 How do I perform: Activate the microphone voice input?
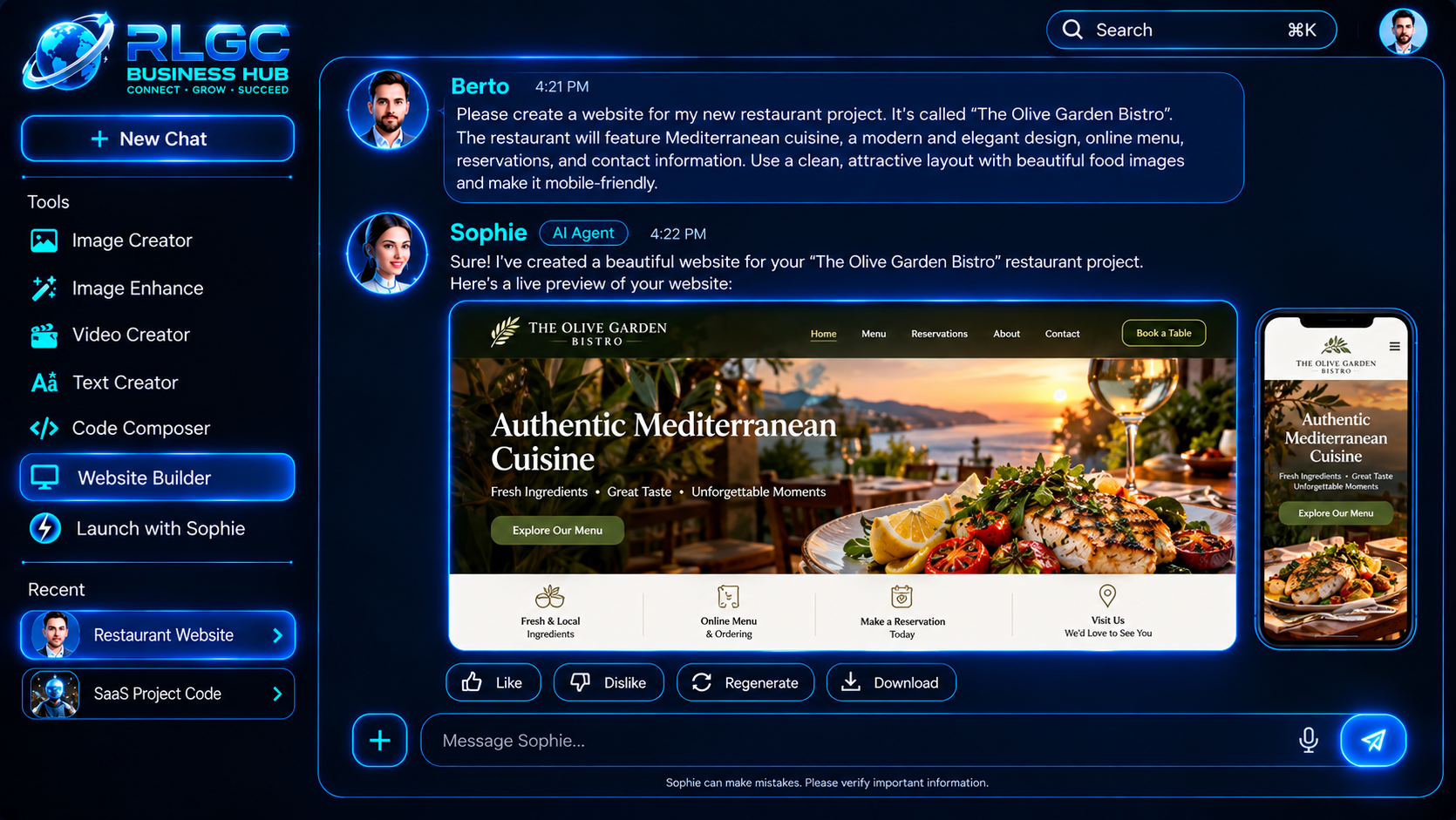tap(1309, 741)
